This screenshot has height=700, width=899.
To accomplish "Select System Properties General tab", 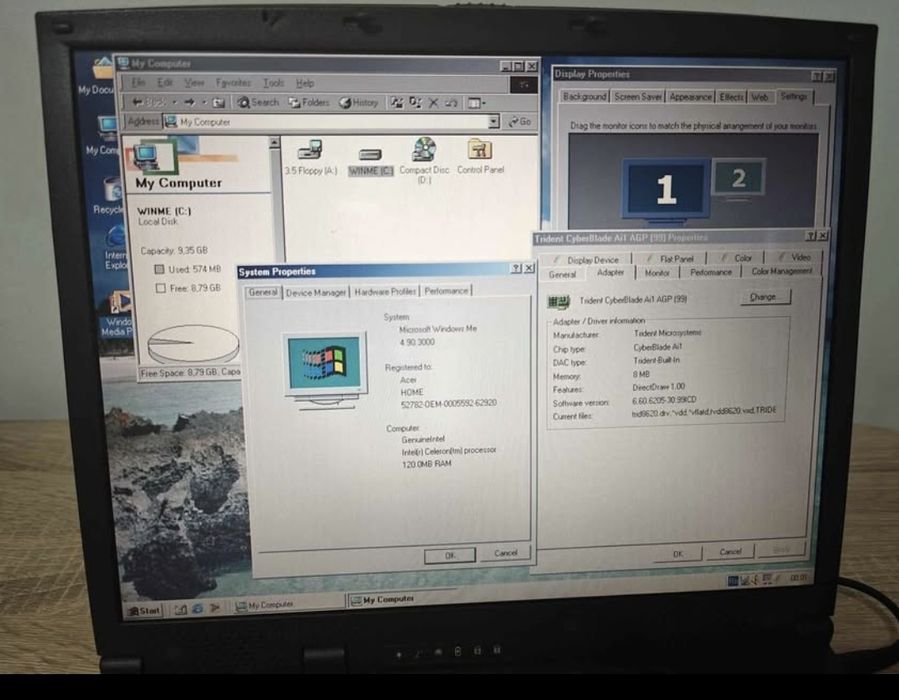I will click(x=263, y=292).
